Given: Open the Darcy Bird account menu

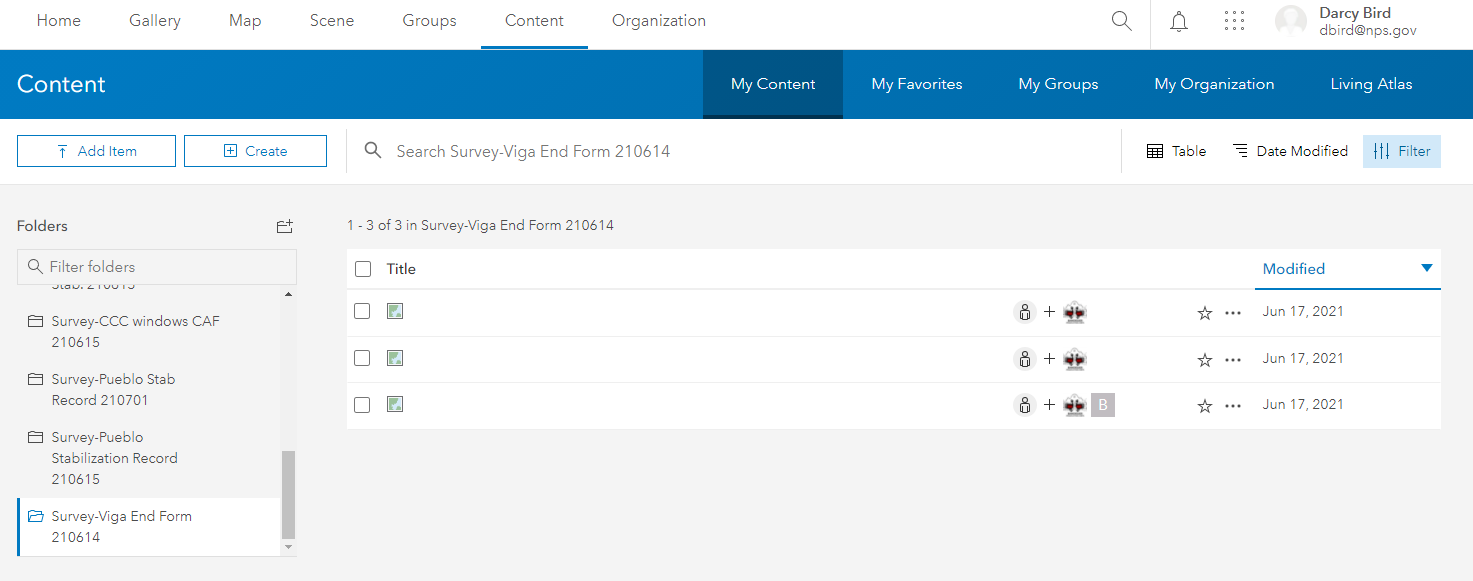Looking at the screenshot, I should (1345, 22).
